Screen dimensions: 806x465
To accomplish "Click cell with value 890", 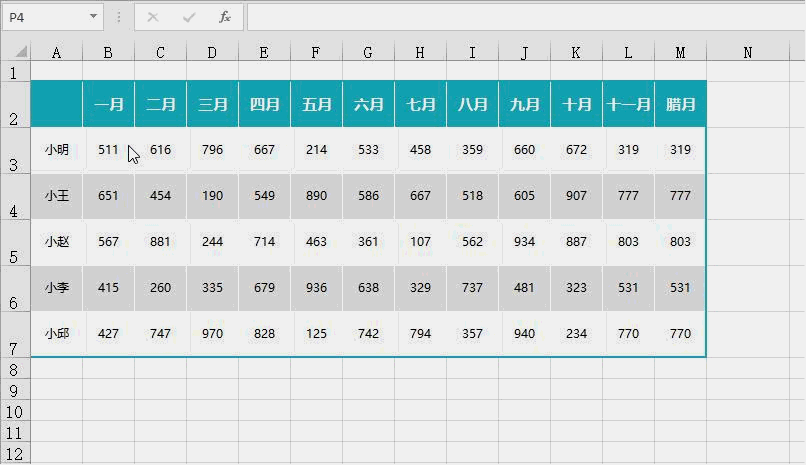I will [316, 196].
